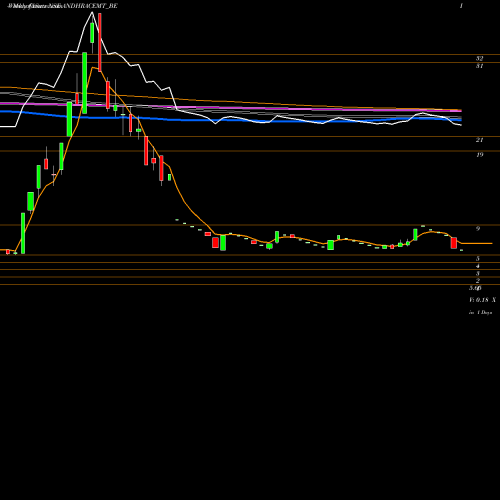Screen dimensions: 500x500
Task: Click the price level label 4
Action: [x=478, y=266]
